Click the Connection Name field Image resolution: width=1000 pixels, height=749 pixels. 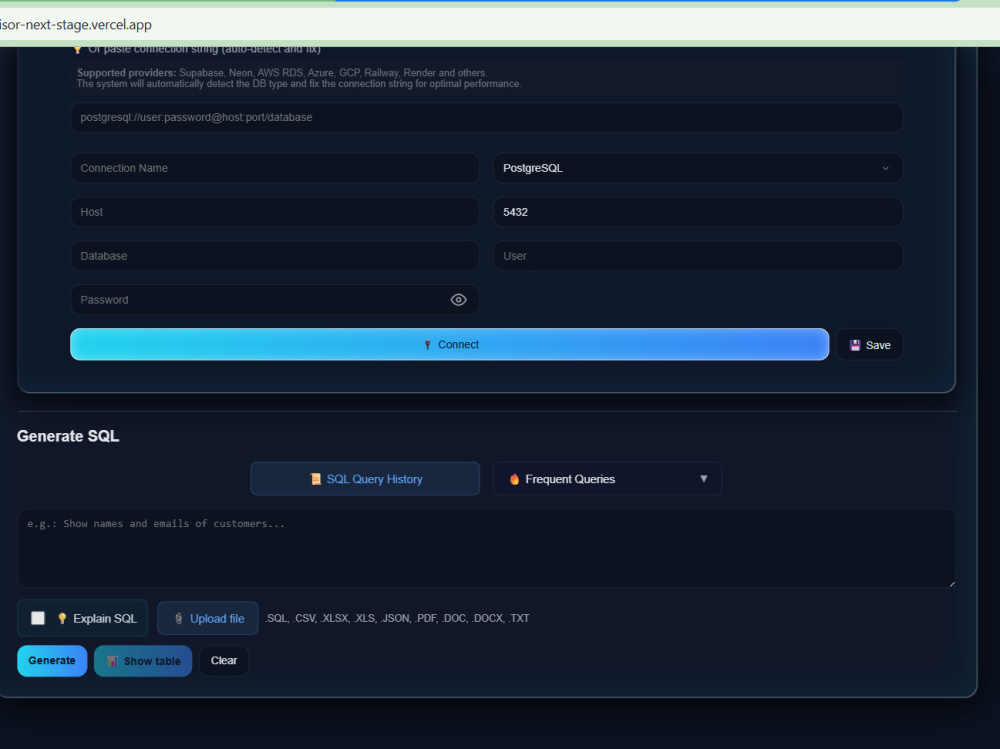275,168
